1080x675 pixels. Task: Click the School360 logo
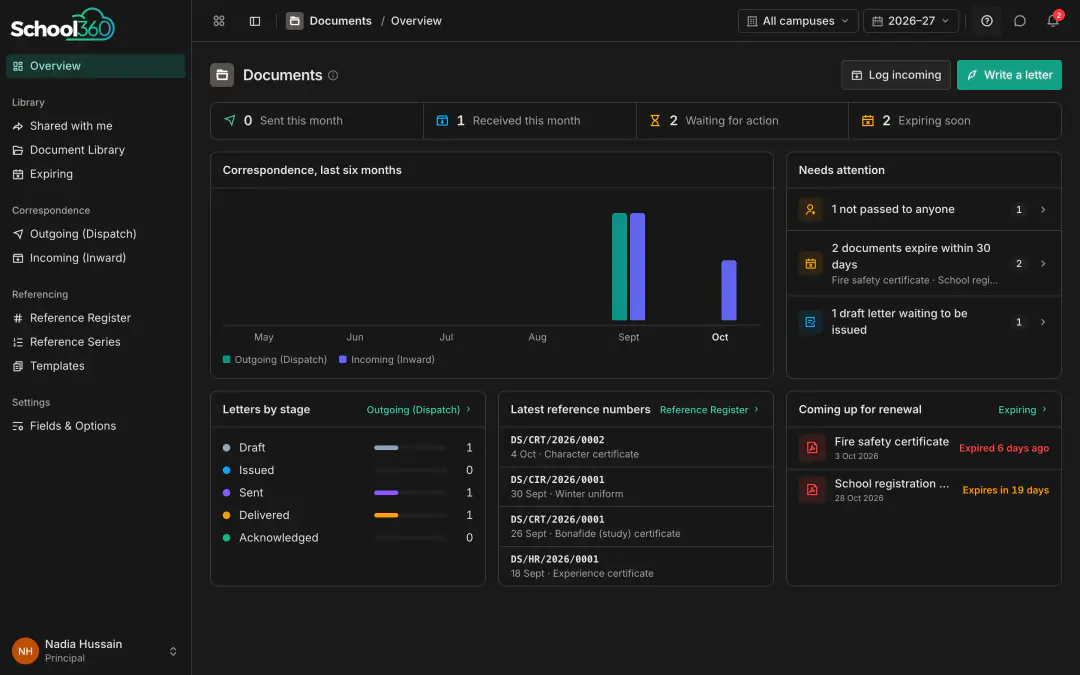click(x=63, y=25)
